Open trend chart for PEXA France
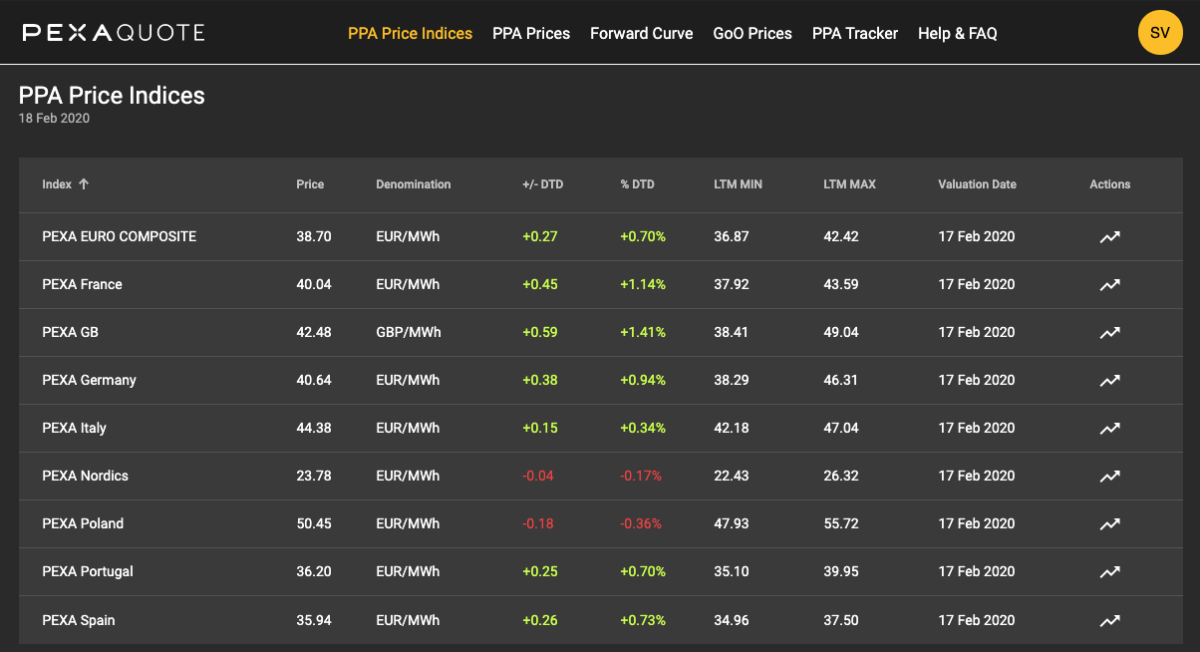 [x=1109, y=285]
